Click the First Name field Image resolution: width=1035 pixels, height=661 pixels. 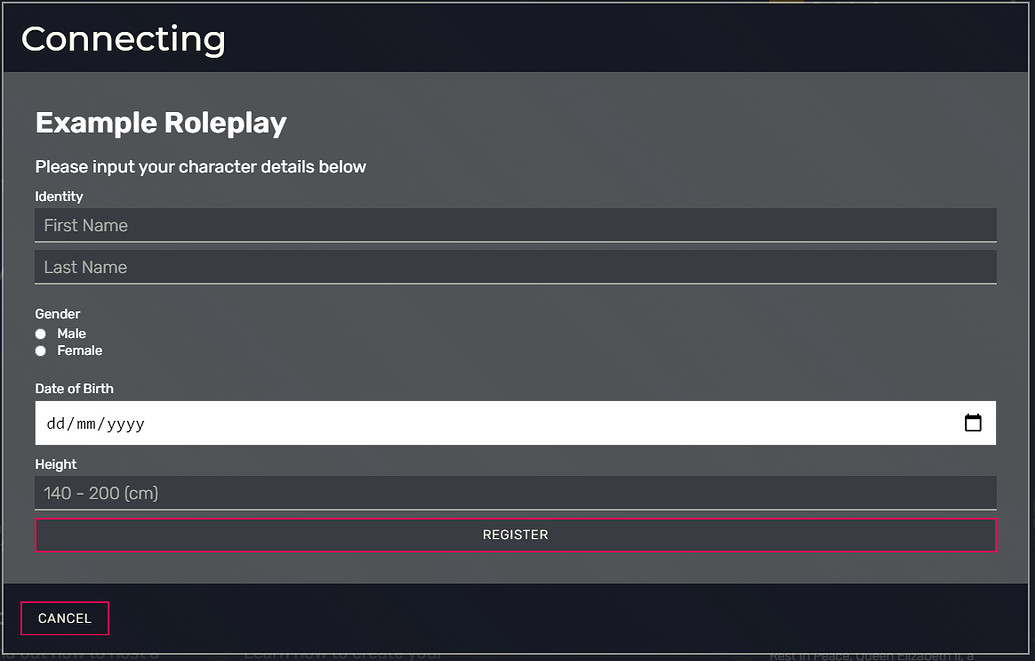coord(516,225)
